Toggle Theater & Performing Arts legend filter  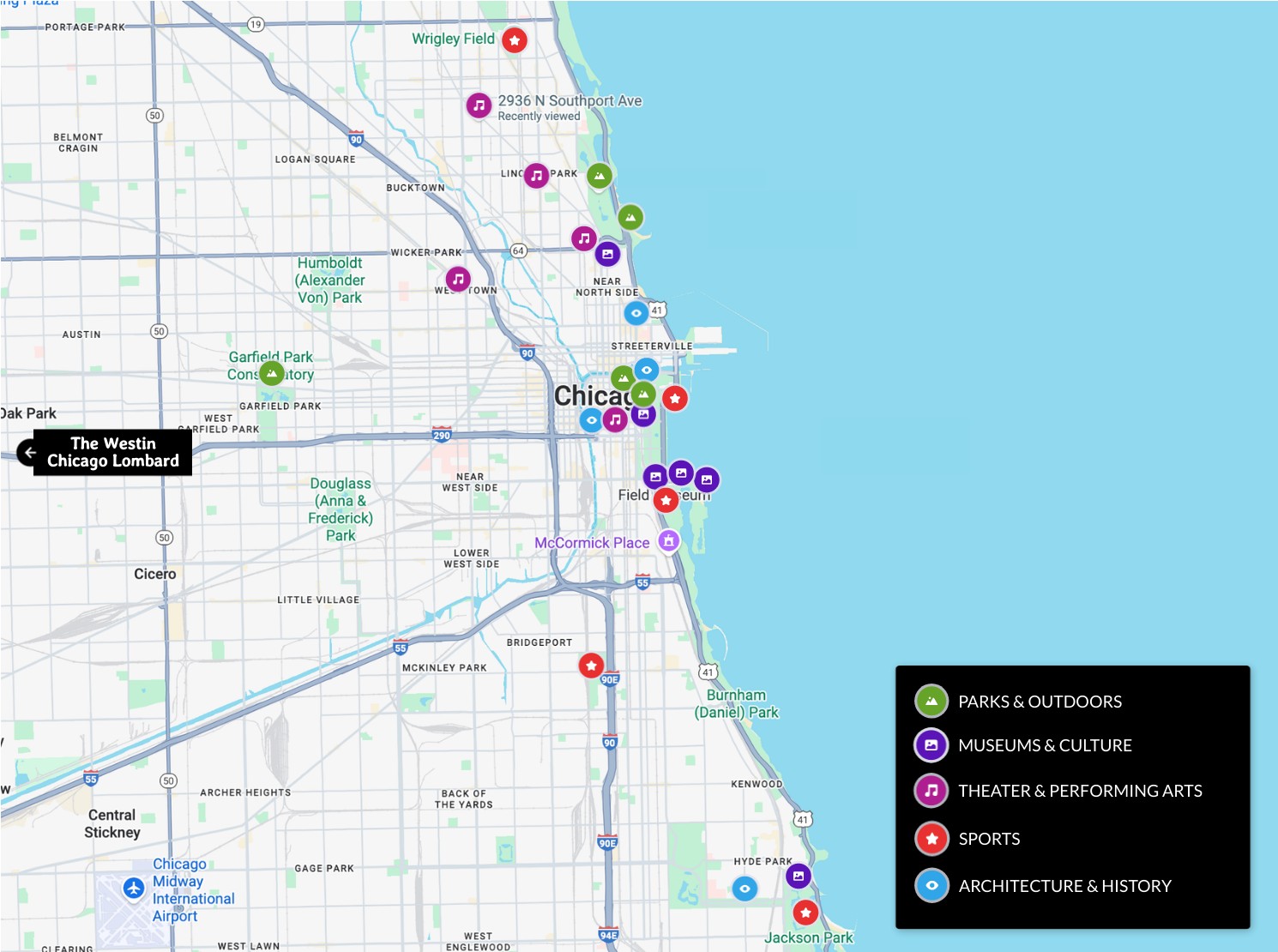coord(931,791)
